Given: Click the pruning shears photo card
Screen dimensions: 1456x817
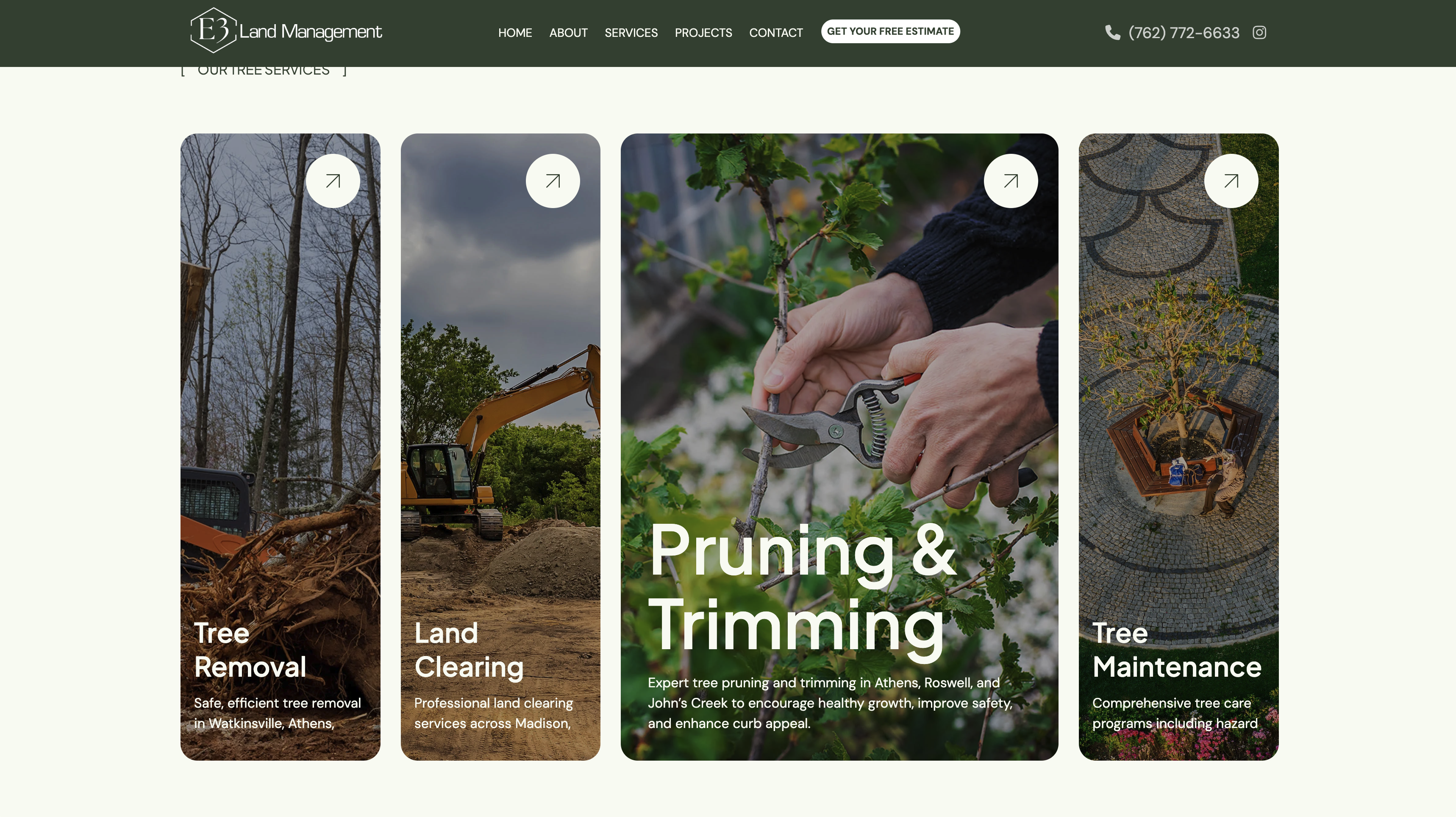Looking at the screenshot, I should (x=839, y=447).
